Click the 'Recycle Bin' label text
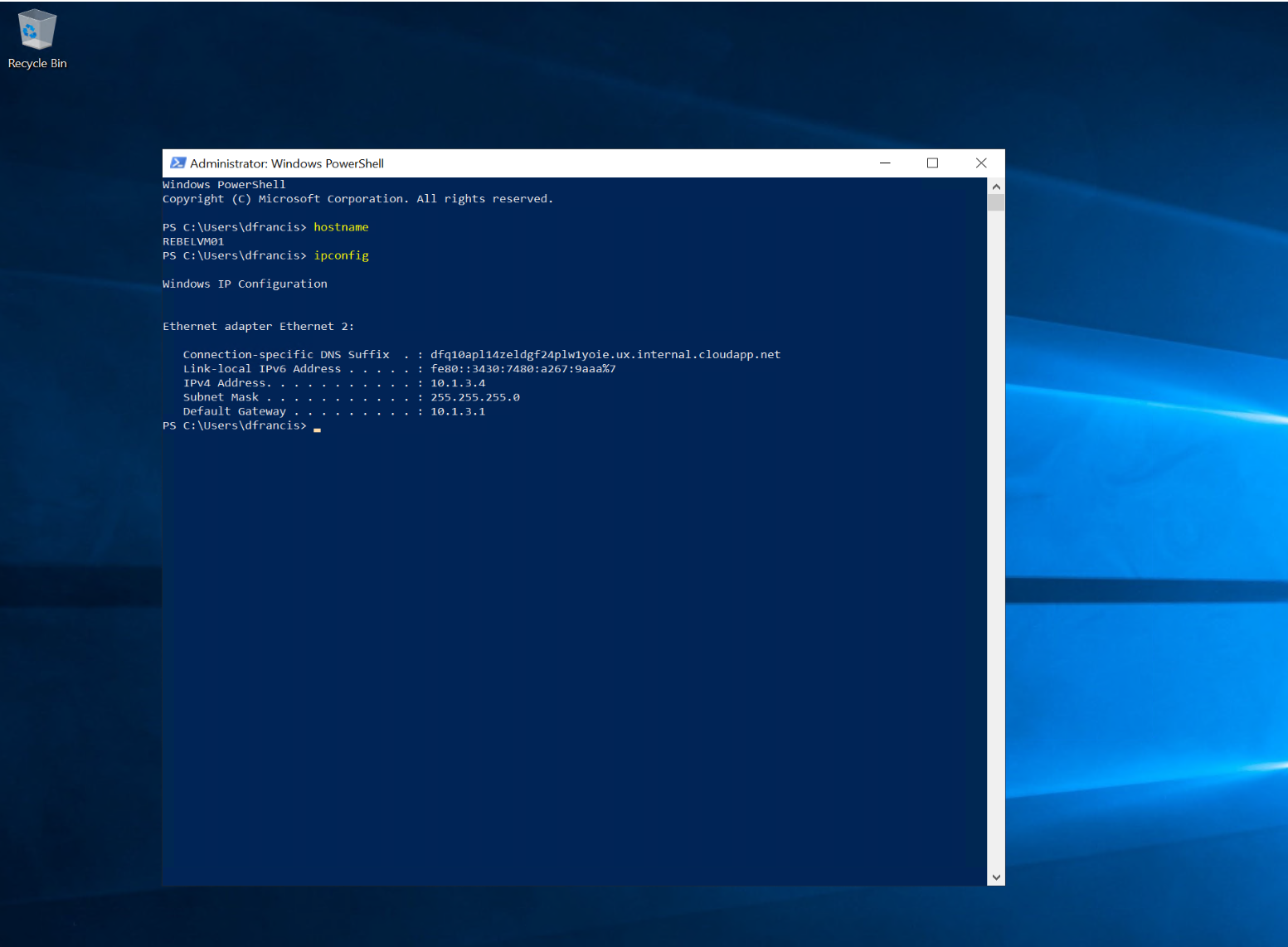The image size is (1288, 947). tap(37, 63)
